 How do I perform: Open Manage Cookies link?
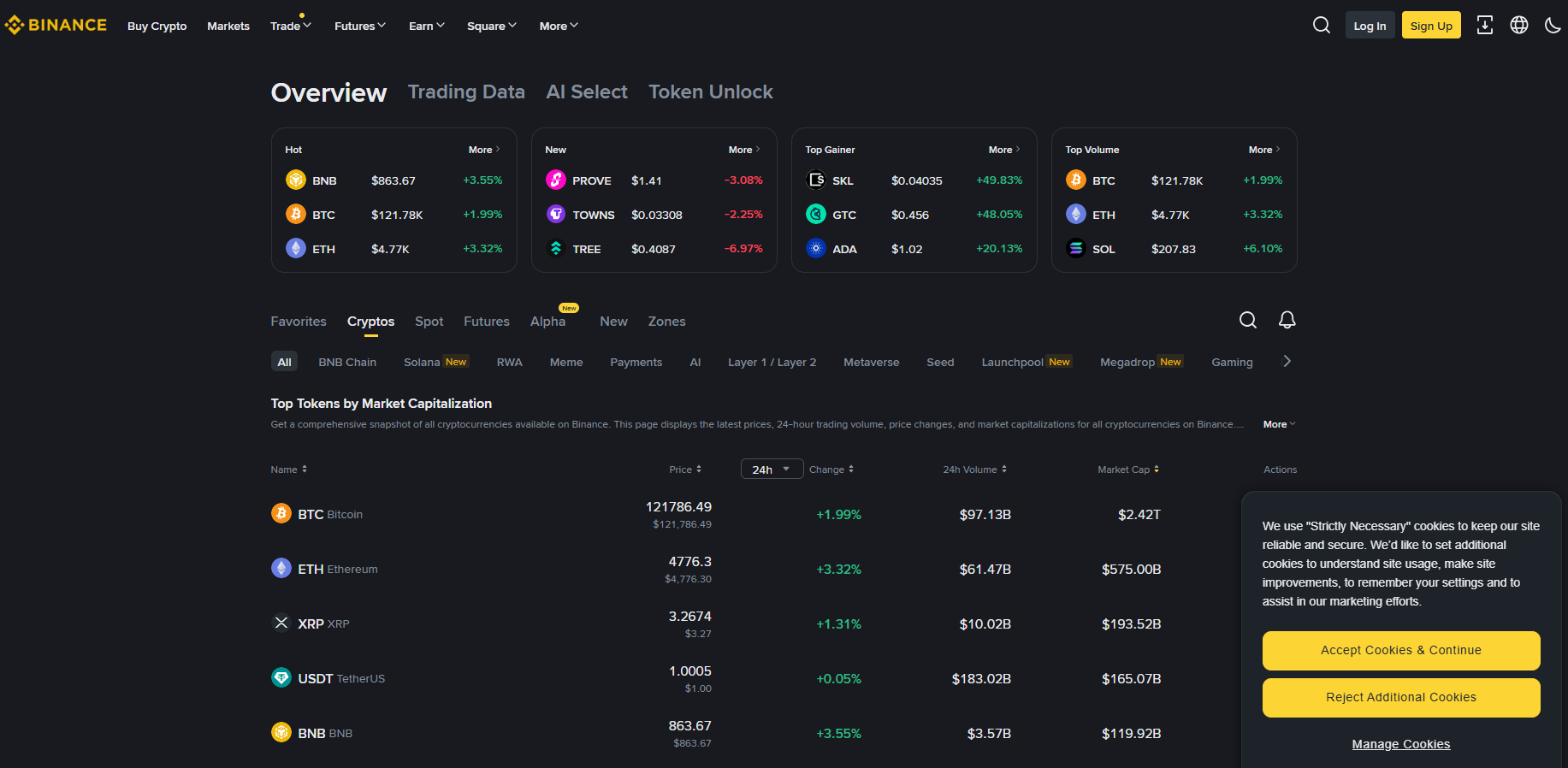(x=1401, y=744)
